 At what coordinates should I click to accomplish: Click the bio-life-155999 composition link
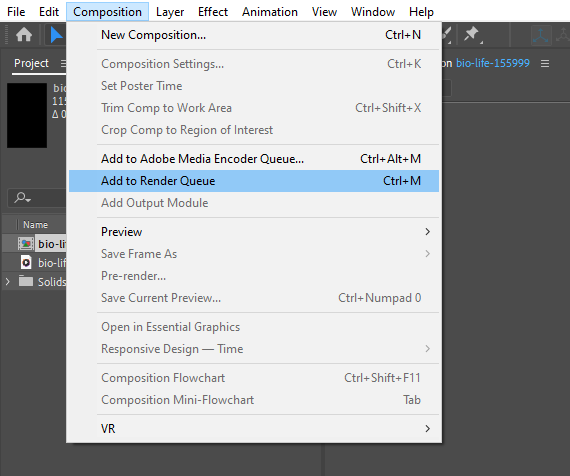point(493,63)
